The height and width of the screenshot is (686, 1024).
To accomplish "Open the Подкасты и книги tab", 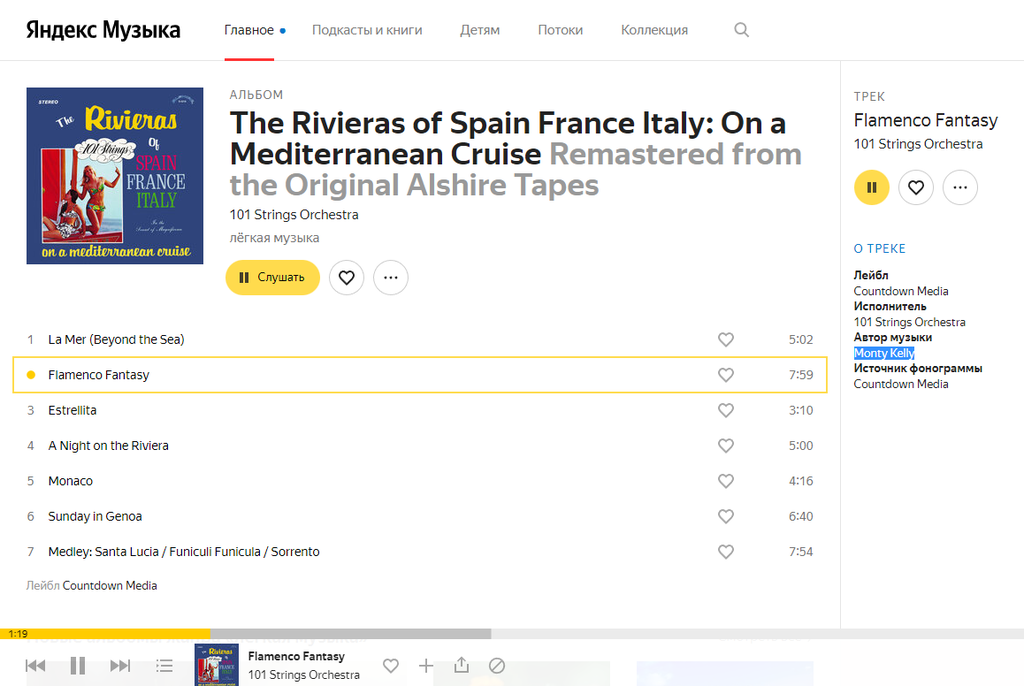I will tap(367, 30).
